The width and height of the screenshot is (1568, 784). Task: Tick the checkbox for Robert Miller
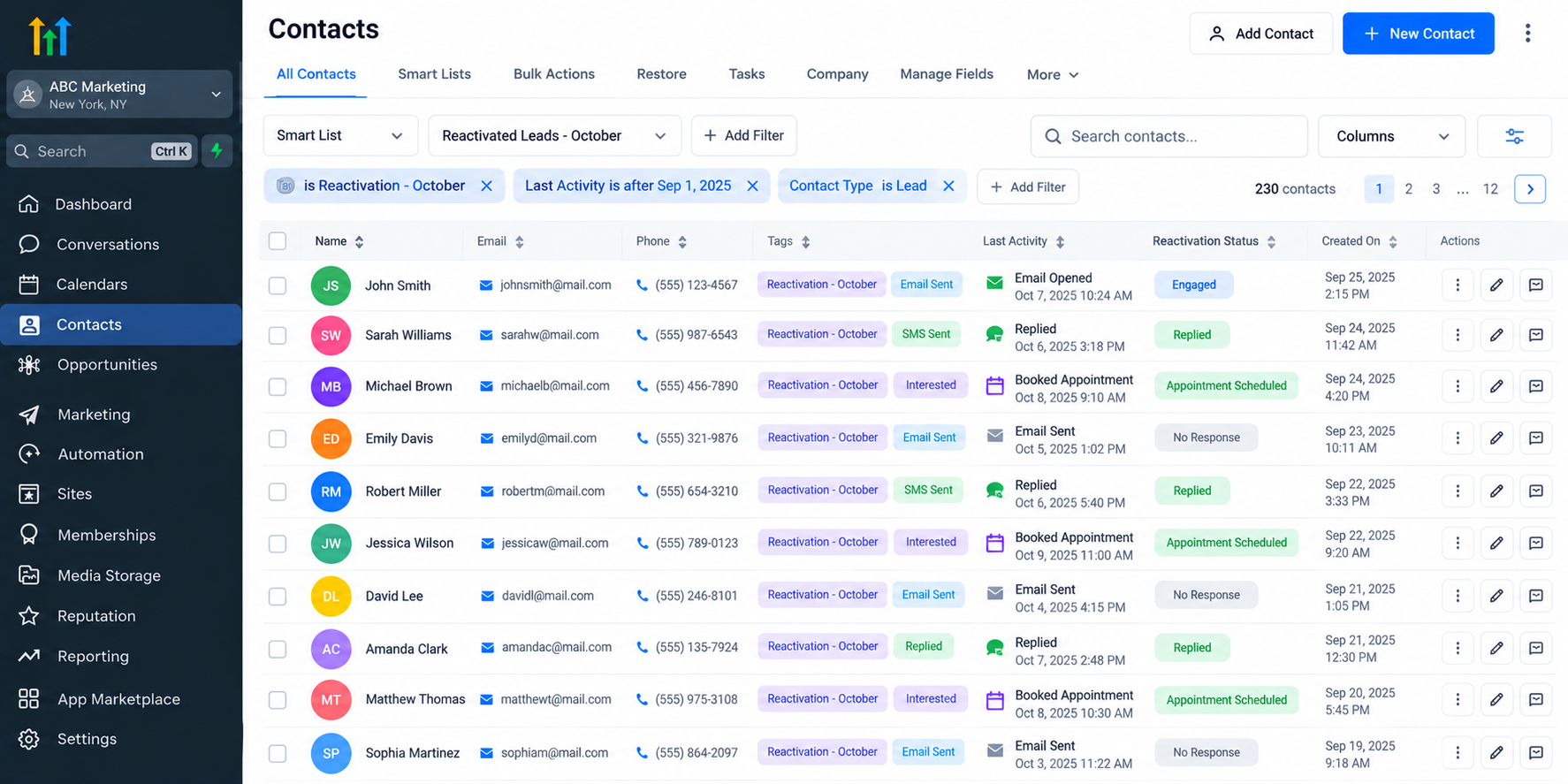278,491
